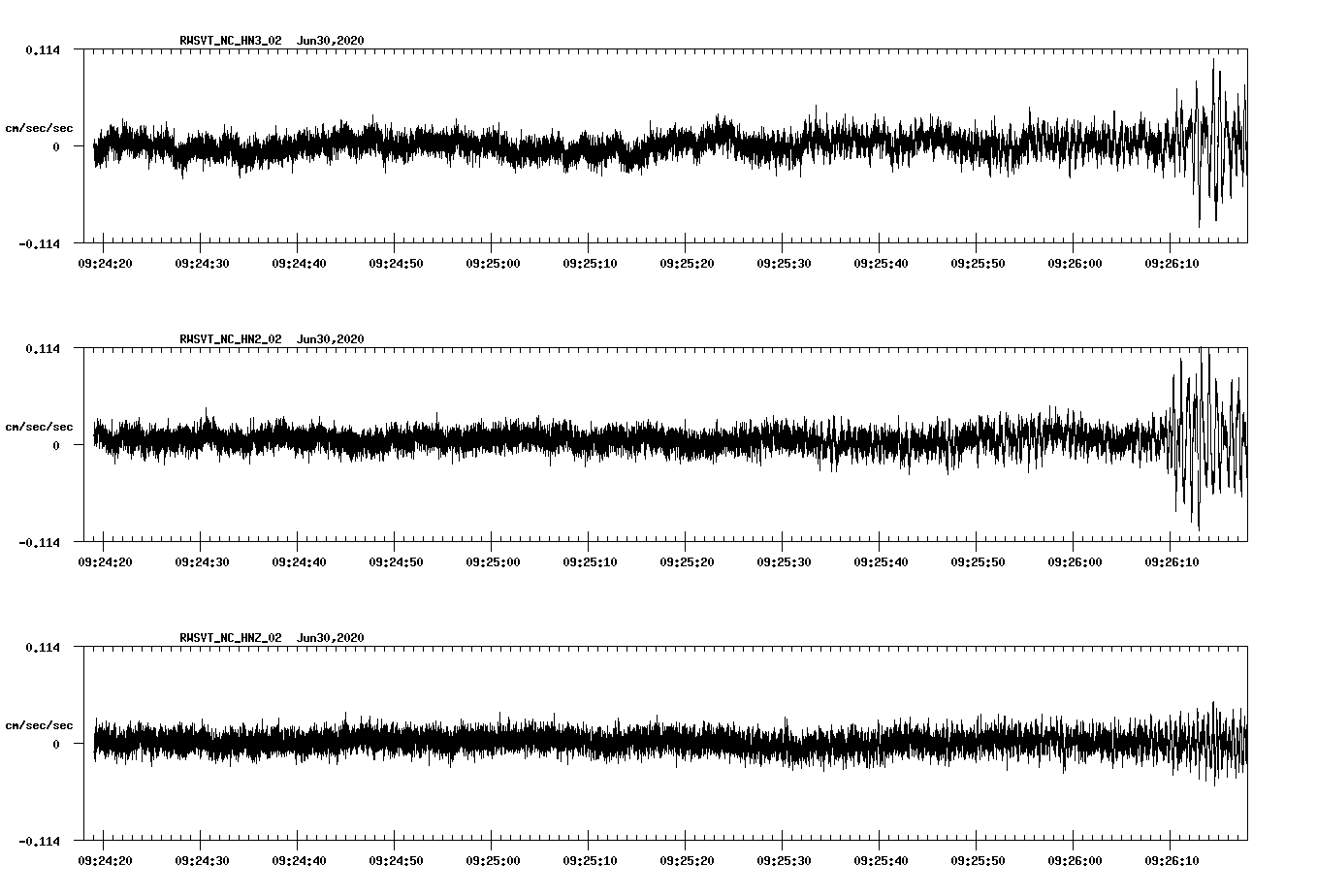Click the 09:26:00 time label under HN2 plot
The image size is (1317, 896).
[x=1075, y=561]
